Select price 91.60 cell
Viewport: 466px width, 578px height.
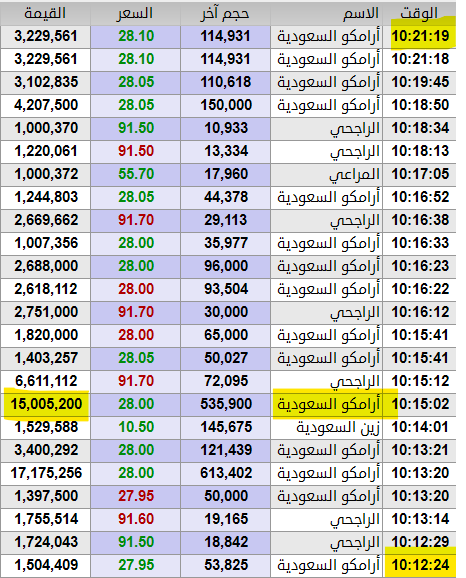coord(135,519)
